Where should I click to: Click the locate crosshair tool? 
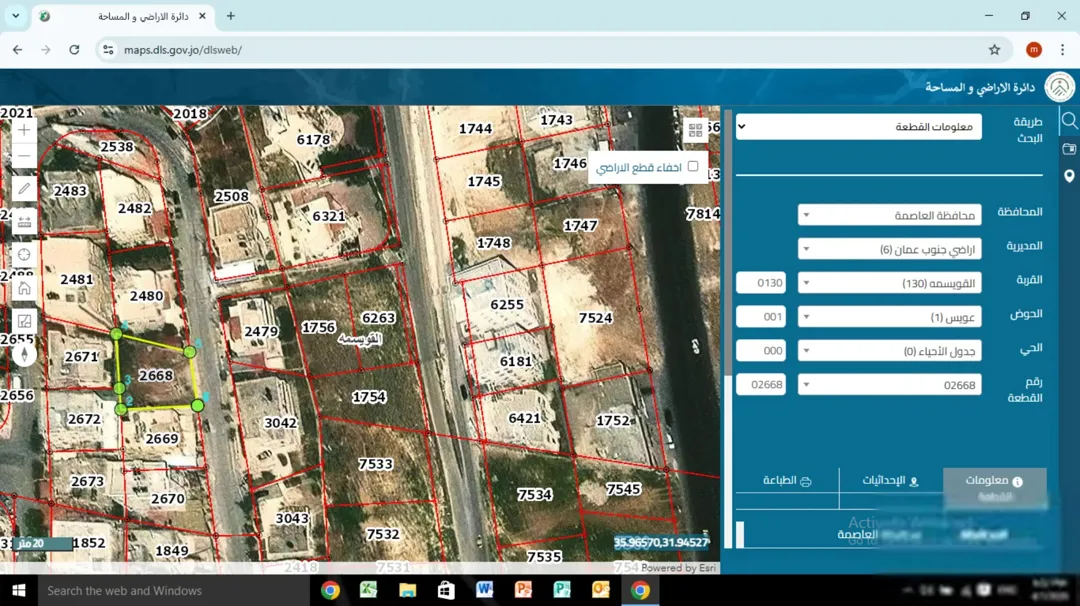(x=24, y=255)
